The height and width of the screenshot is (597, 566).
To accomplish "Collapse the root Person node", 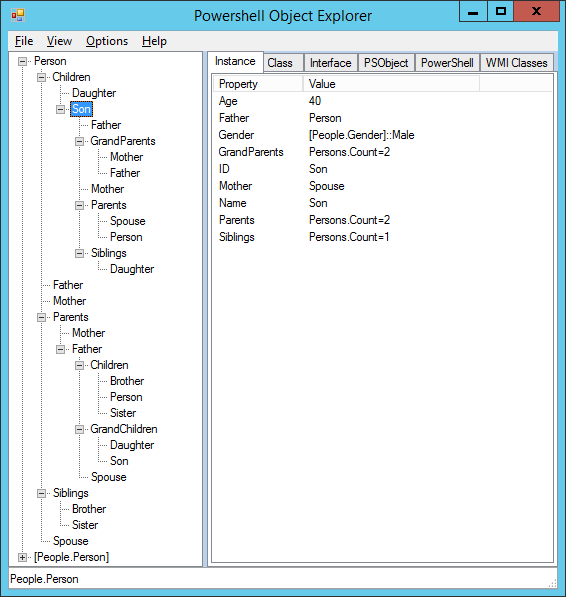I will 22,61.
